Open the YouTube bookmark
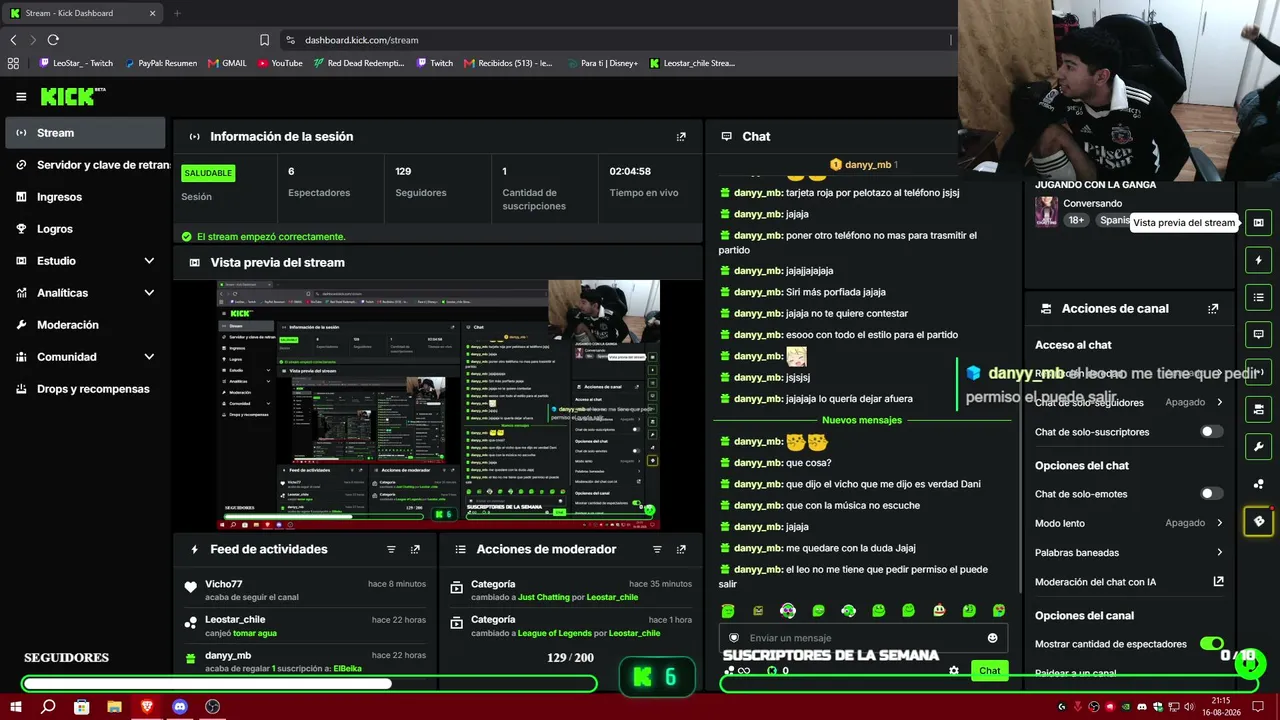Screen dimensions: 1280x720 click(x=280, y=63)
